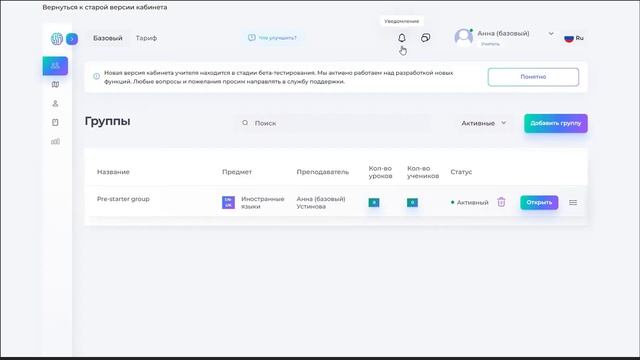Open the Активные filter dropdown
This screenshot has width=640, height=360.
[x=484, y=123]
